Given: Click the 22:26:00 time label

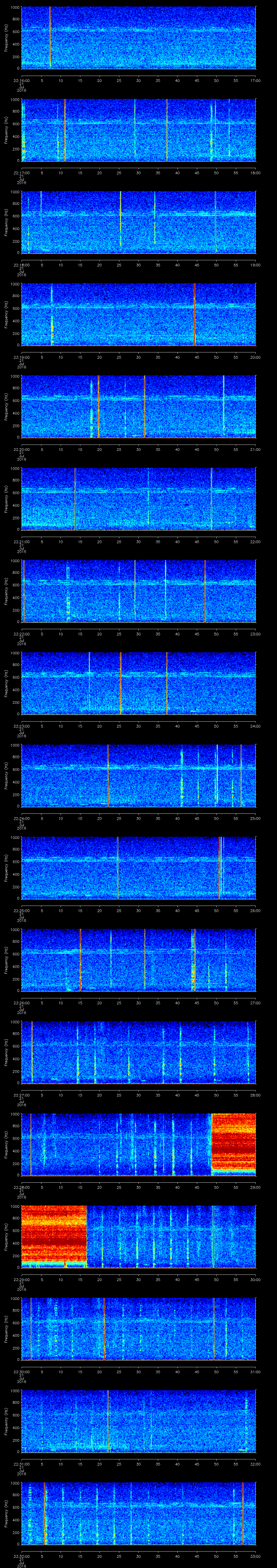Looking at the screenshot, I should 21,1003.
